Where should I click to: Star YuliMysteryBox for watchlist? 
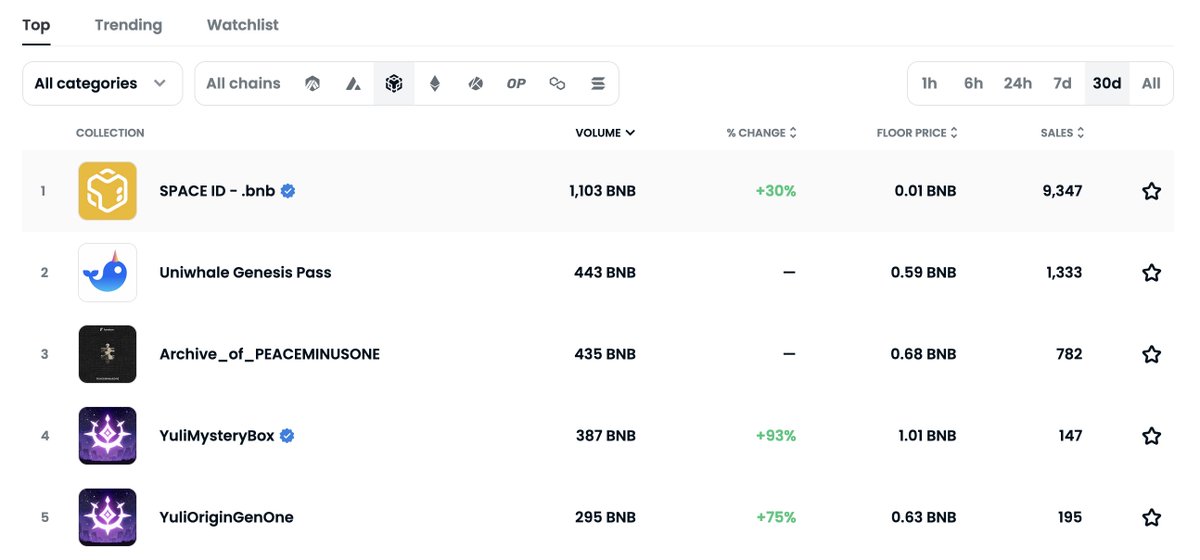coord(1151,436)
